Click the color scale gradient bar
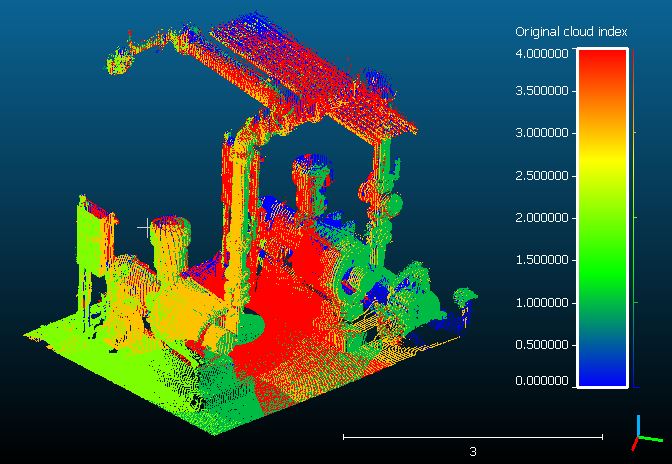Image resolution: width=672 pixels, height=464 pixels. pyautogui.click(x=603, y=218)
